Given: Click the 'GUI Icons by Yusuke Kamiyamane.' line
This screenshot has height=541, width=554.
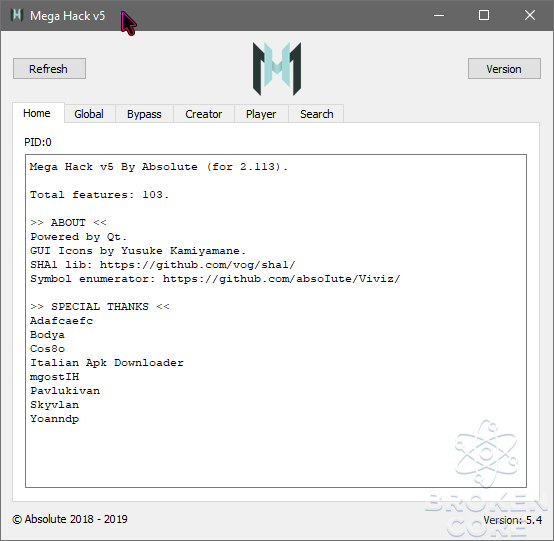Looking at the screenshot, I should click(x=138, y=251).
